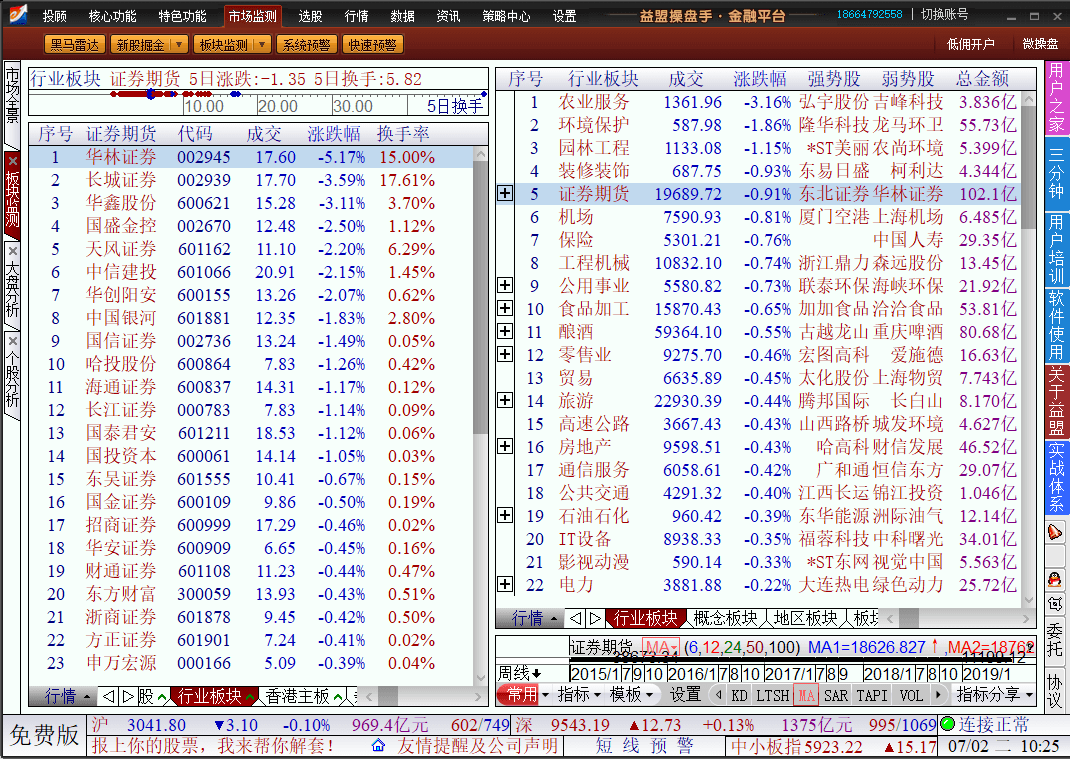Click the 系统预警 button
The image size is (1070, 759).
point(306,44)
